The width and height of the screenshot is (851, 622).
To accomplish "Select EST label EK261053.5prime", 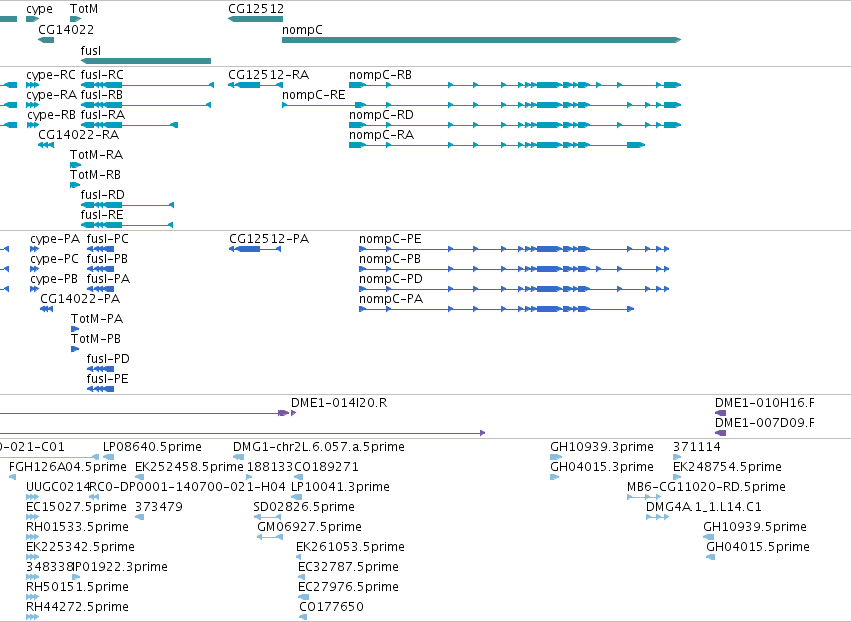I will (x=351, y=547).
